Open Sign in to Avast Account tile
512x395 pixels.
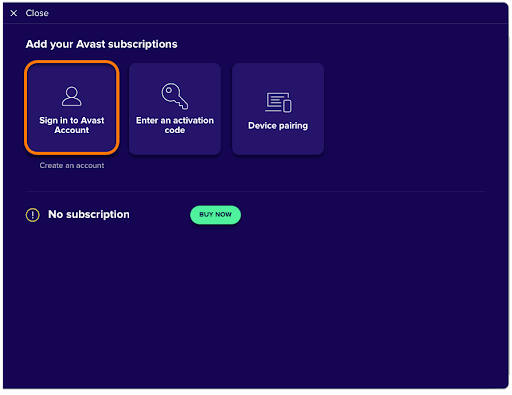[x=72, y=108]
